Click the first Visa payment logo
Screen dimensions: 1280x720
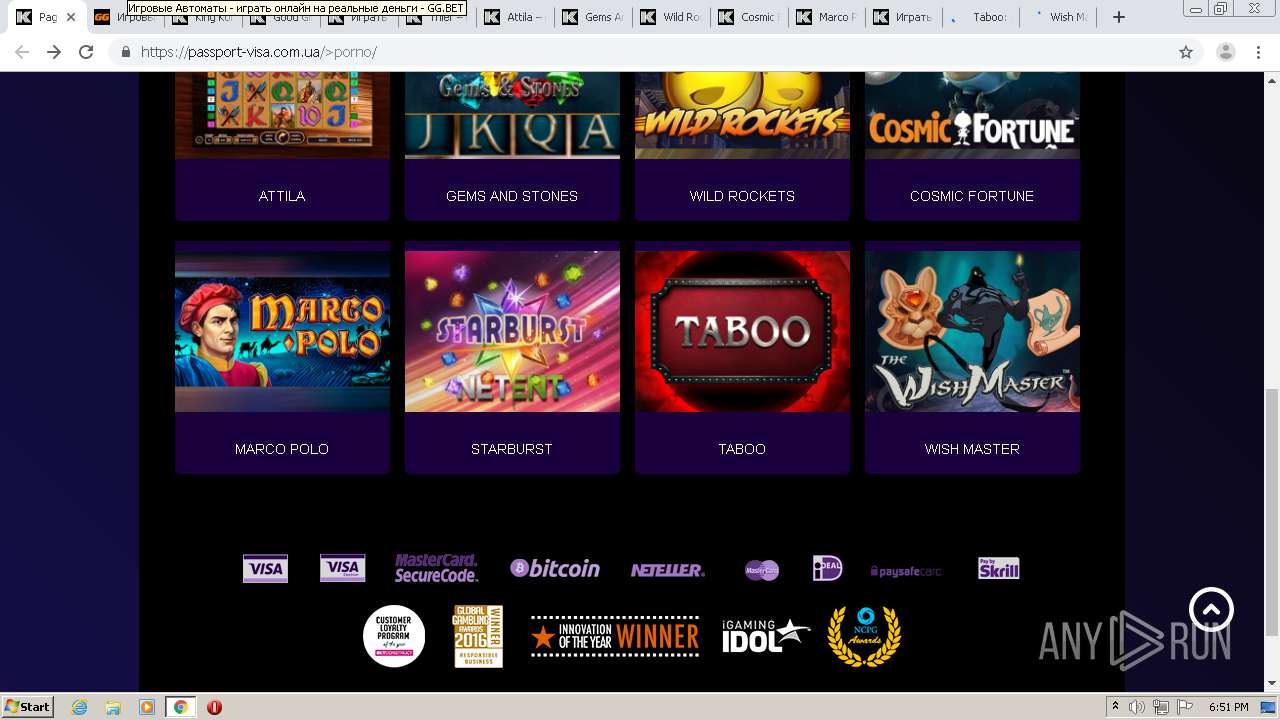coord(265,569)
